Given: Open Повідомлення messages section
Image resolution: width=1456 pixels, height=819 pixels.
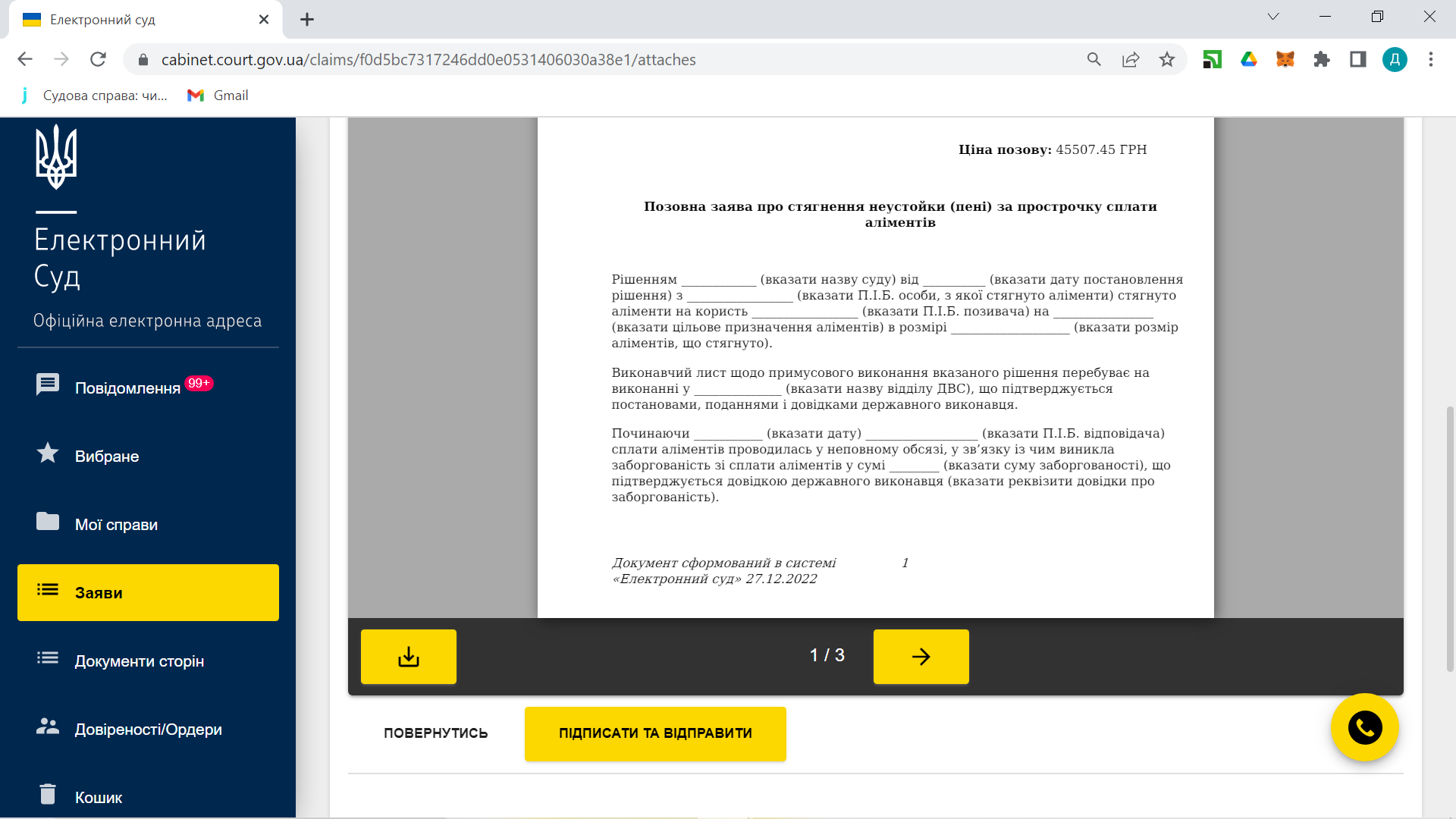Looking at the screenshot, I should (x=127, y=388).
